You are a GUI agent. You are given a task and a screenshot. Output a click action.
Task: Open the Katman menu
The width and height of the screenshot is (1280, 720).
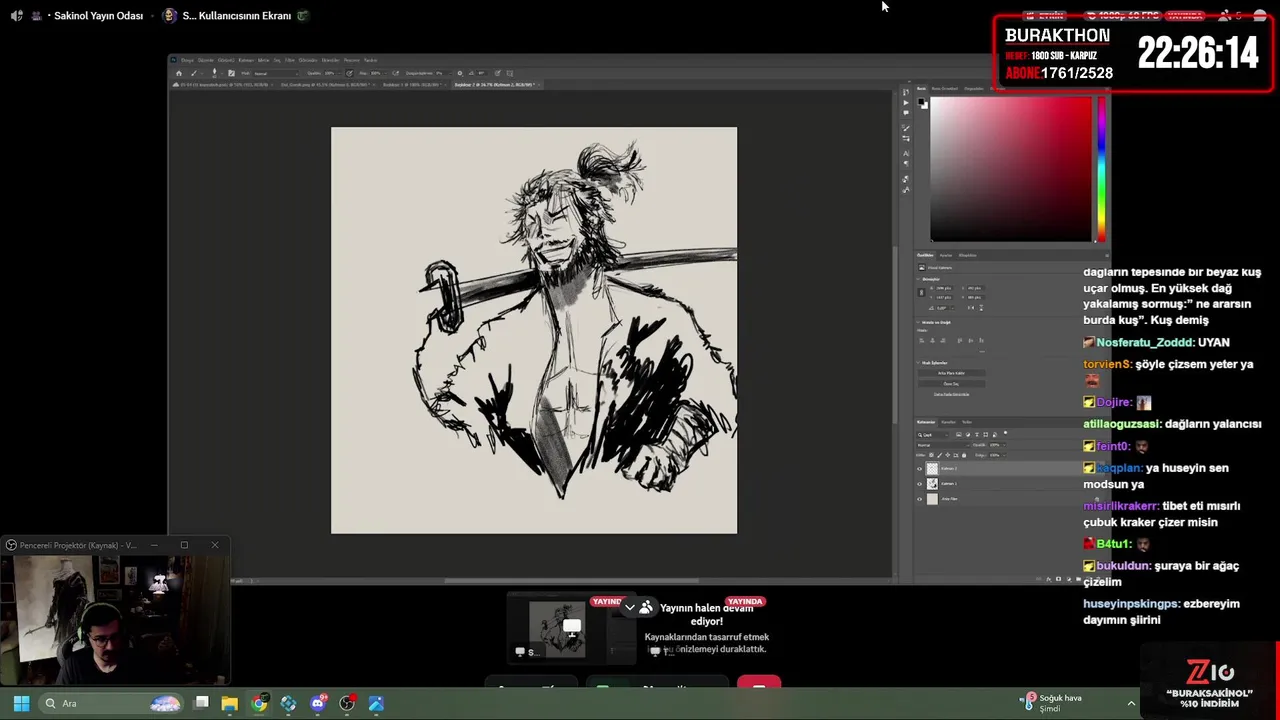246,60
